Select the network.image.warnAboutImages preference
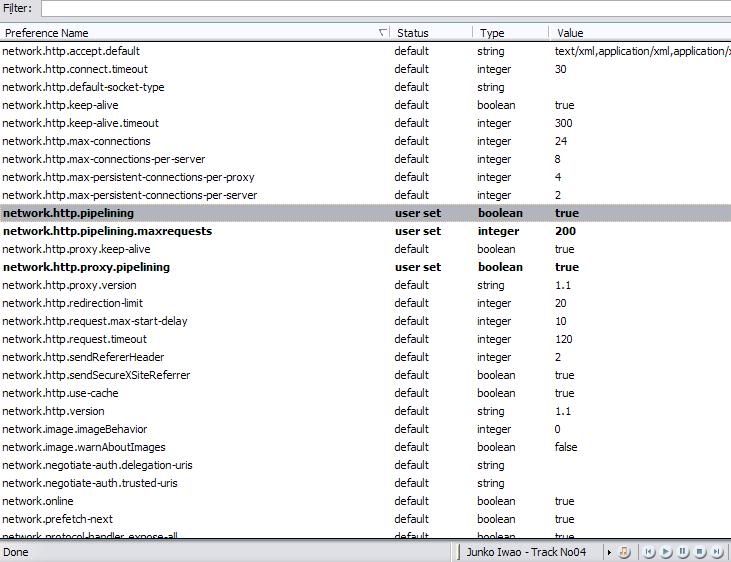 coord(84,447)
